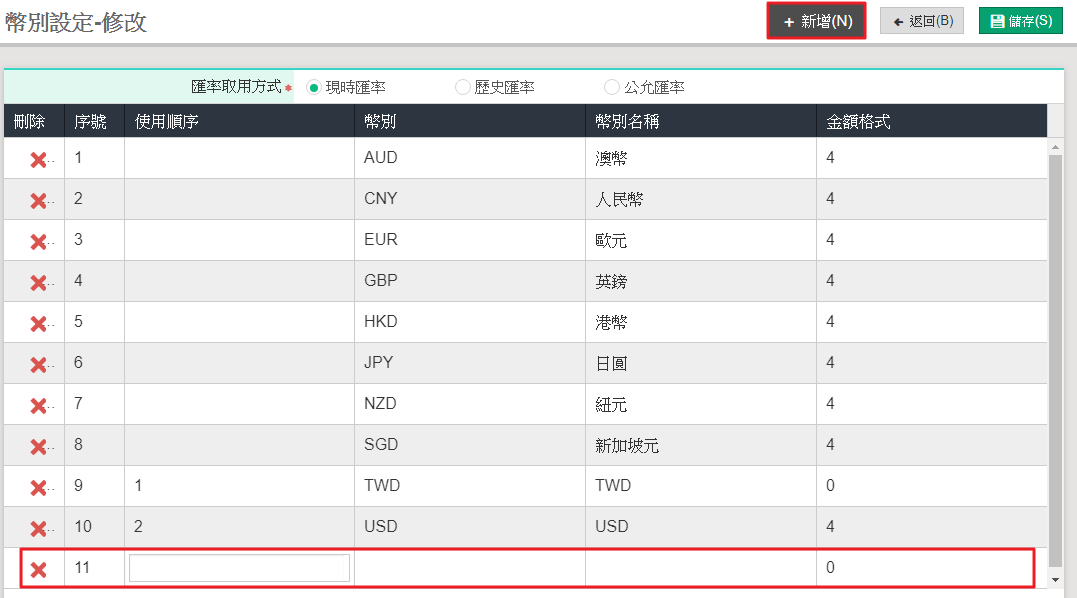Select the 現時匯率 radio option

click(313, 87)
